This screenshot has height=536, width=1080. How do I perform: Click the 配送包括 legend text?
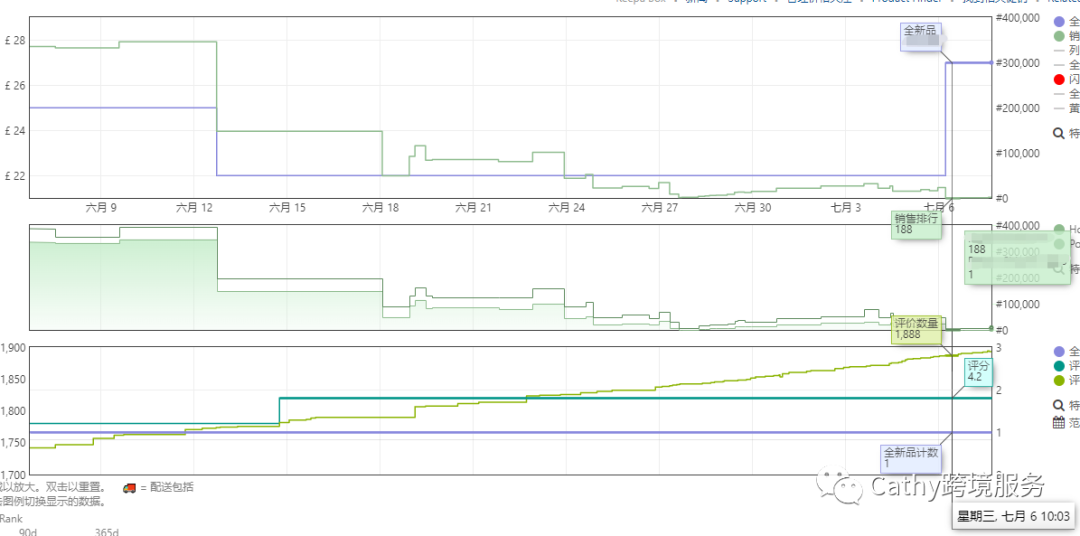pyautogui.click(x=172, y=488)
